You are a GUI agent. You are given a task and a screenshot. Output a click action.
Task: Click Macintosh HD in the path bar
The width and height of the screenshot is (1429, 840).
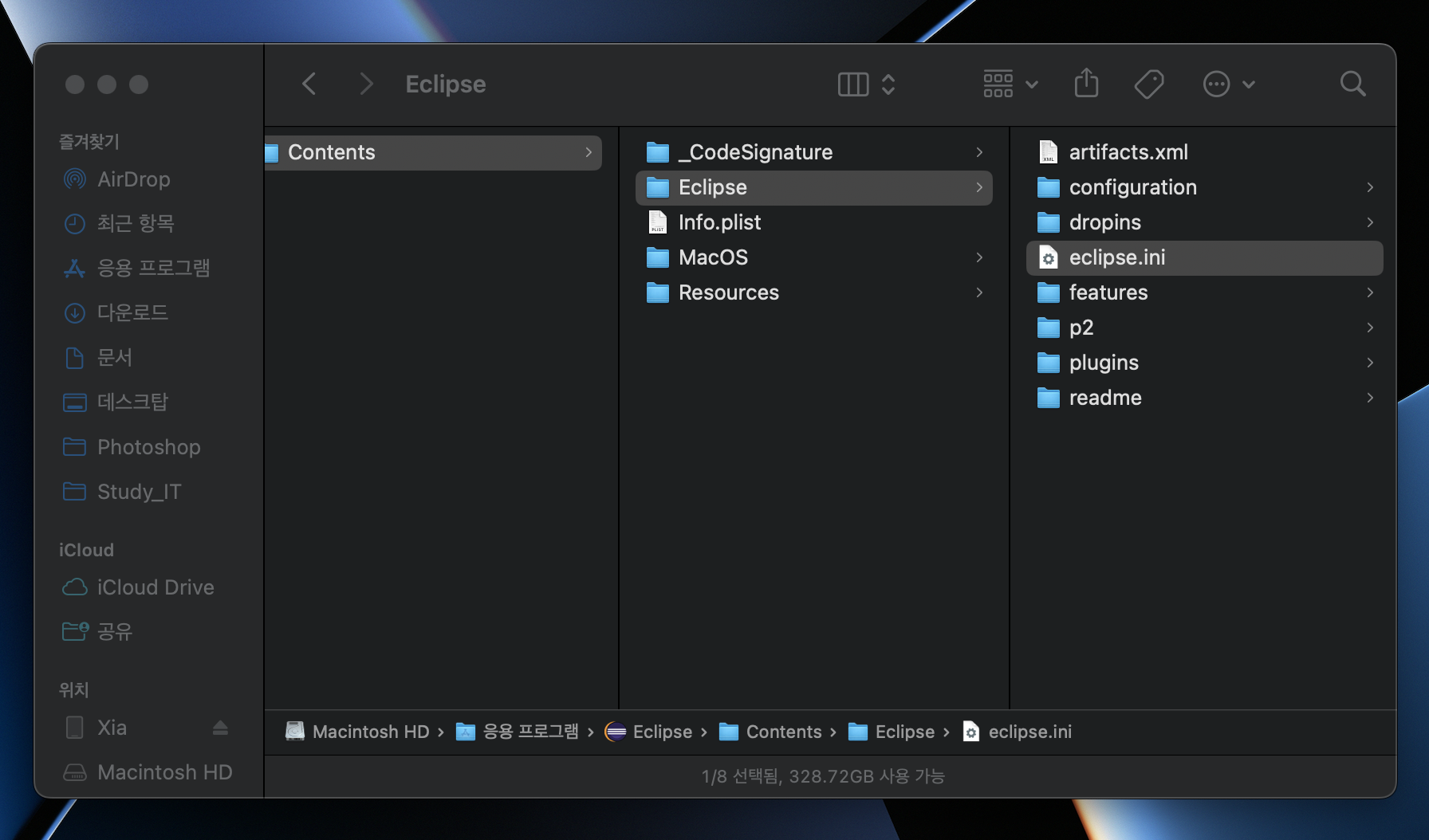(357, 732)
